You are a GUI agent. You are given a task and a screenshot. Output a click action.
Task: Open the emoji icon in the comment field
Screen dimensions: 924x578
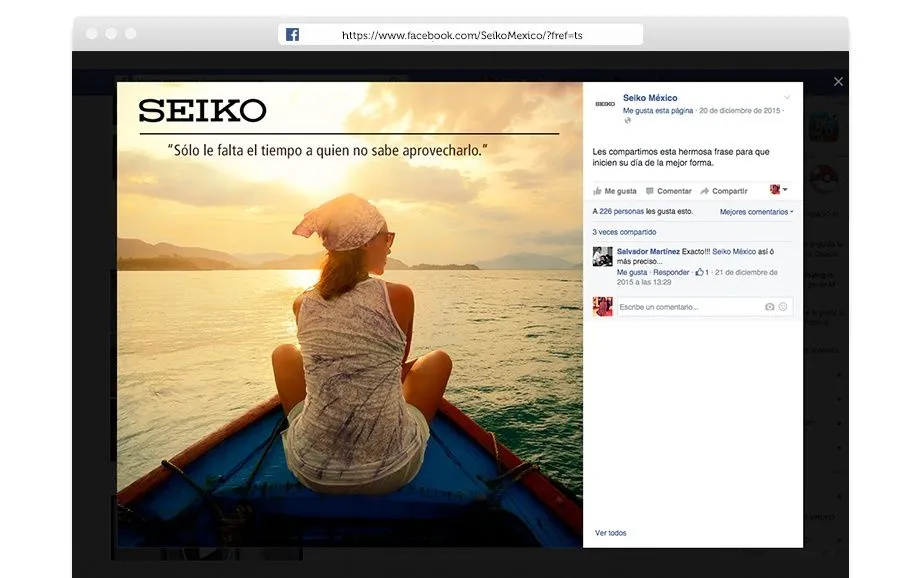tap(782, 305)
